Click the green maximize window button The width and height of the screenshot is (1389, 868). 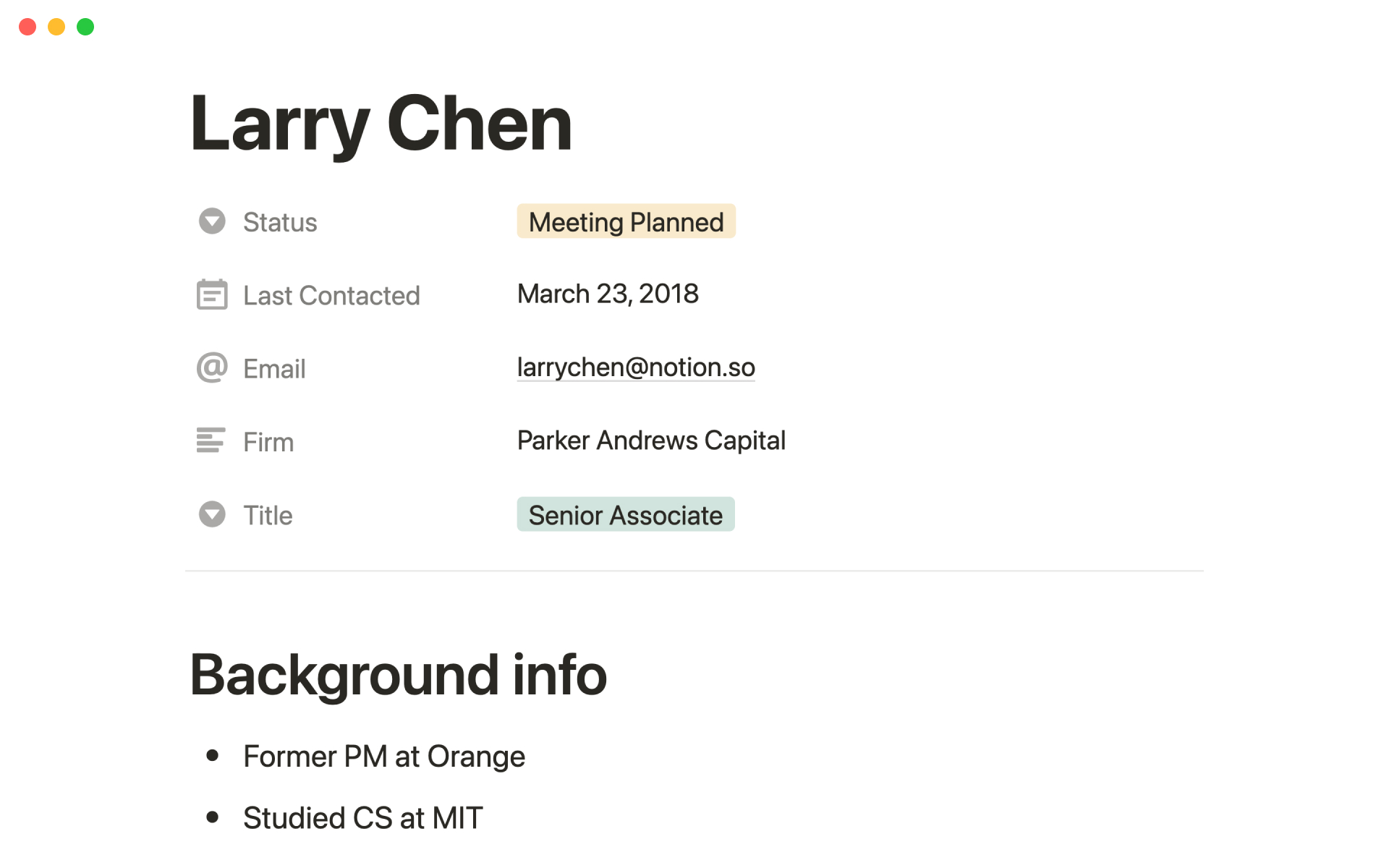(x=85, y=27)
